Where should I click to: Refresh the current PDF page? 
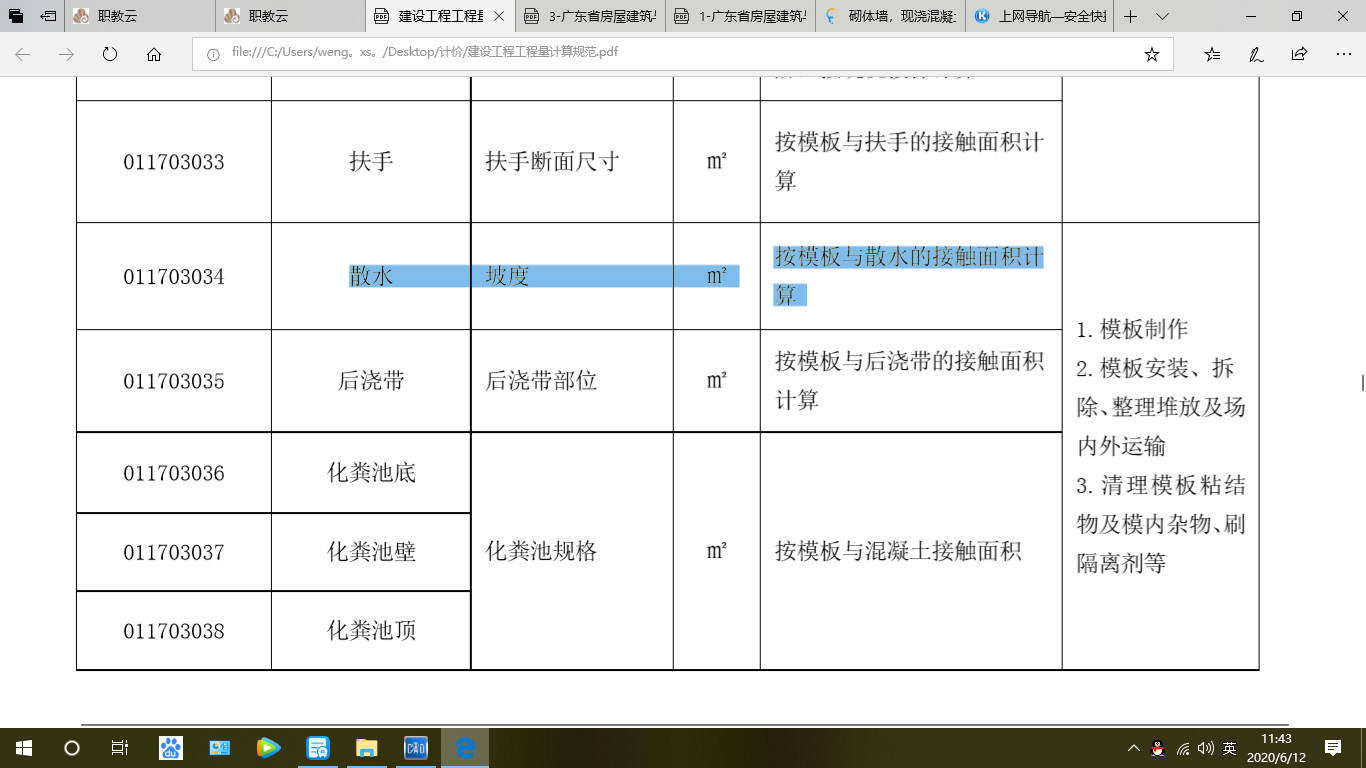[110, 54]
